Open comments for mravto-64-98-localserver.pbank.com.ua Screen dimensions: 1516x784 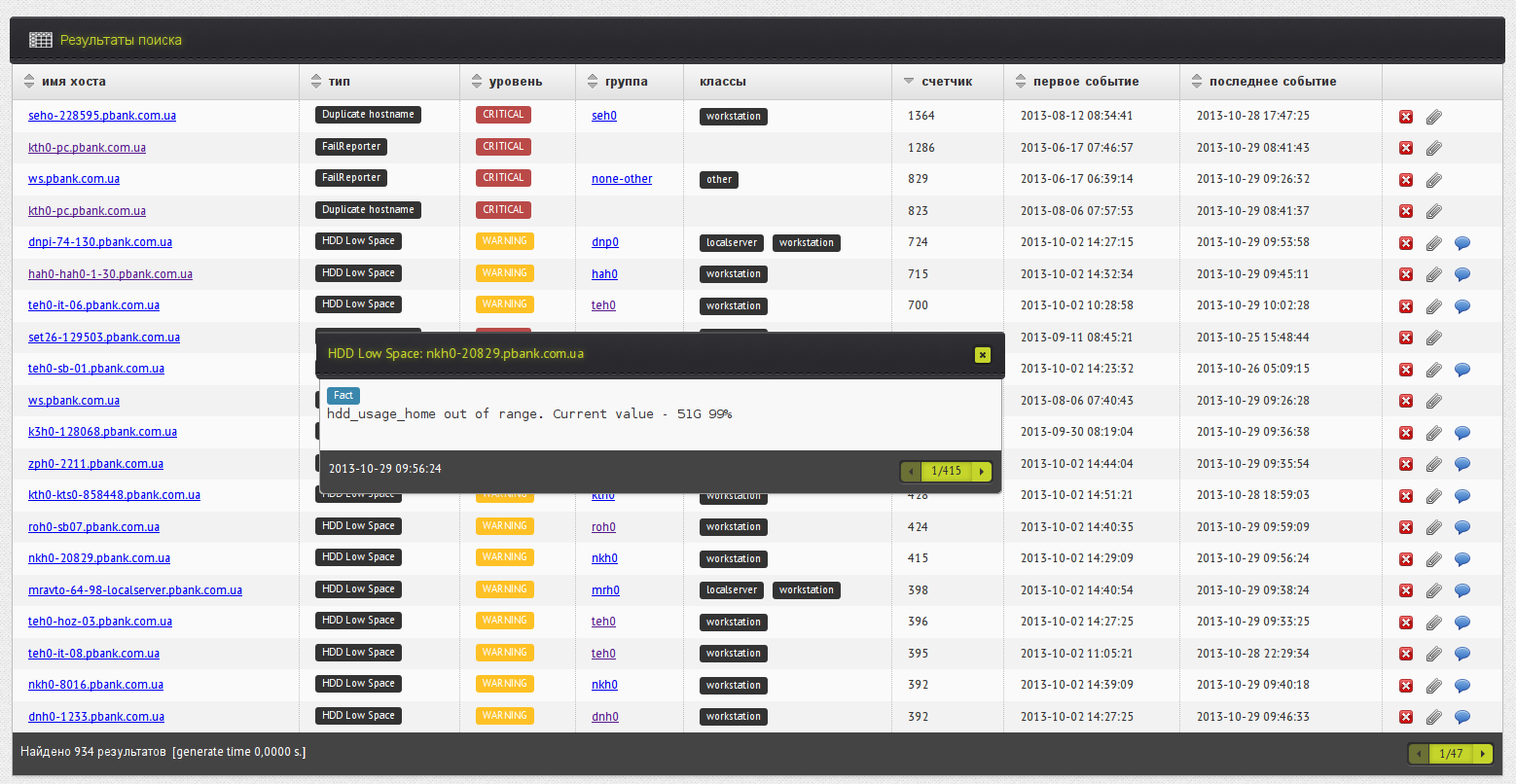click(1462, 590)
